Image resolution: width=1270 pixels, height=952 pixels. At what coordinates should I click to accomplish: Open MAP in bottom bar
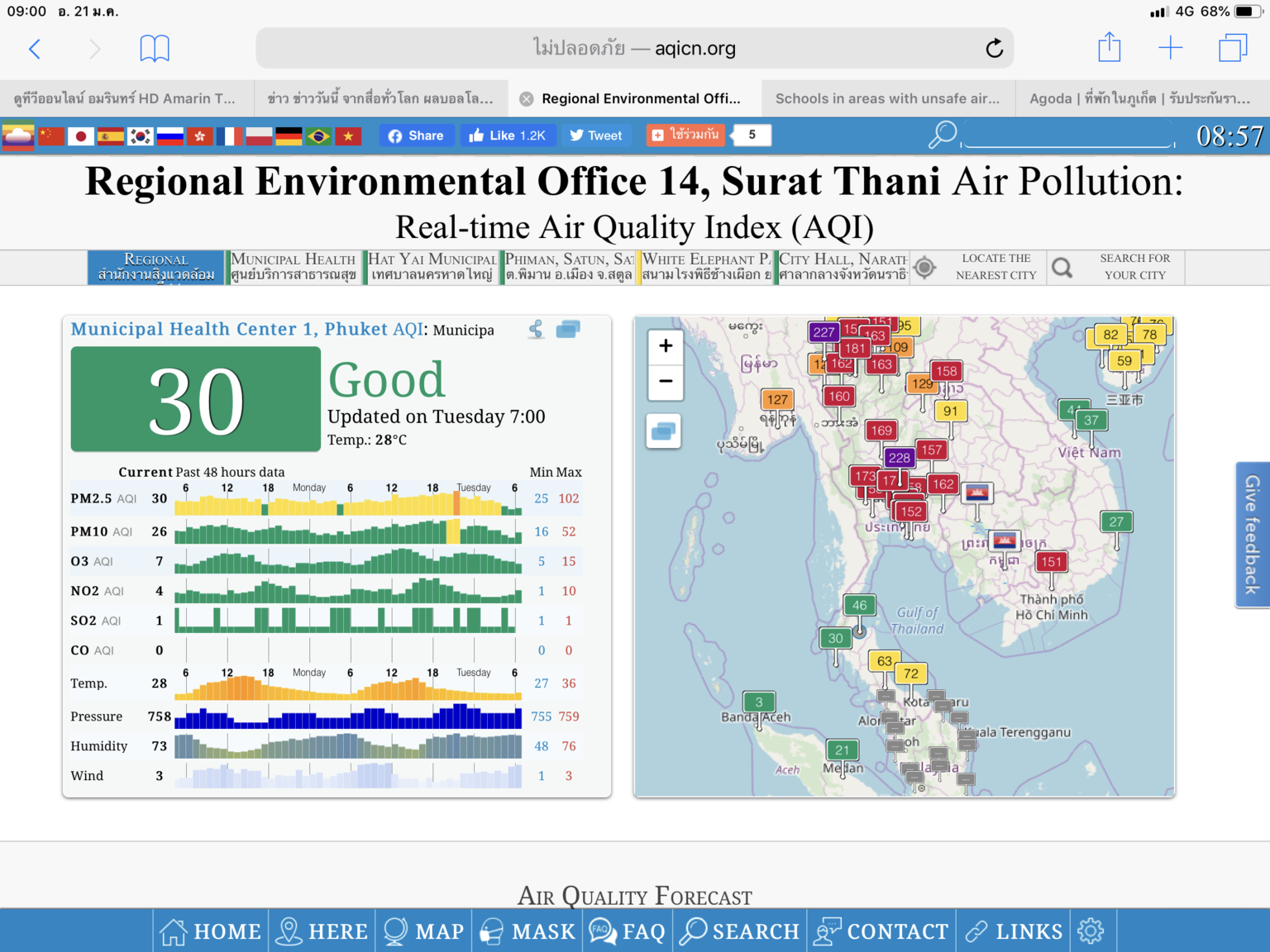[x=424, y=931]
